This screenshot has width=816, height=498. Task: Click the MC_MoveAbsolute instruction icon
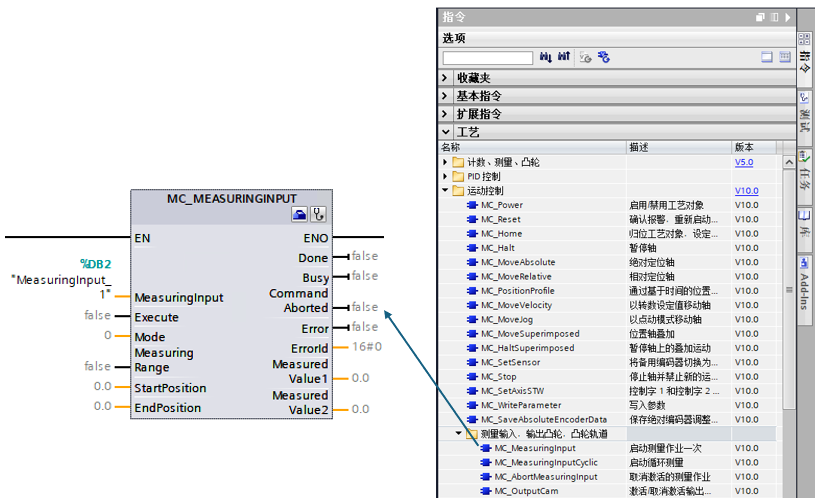472,262
